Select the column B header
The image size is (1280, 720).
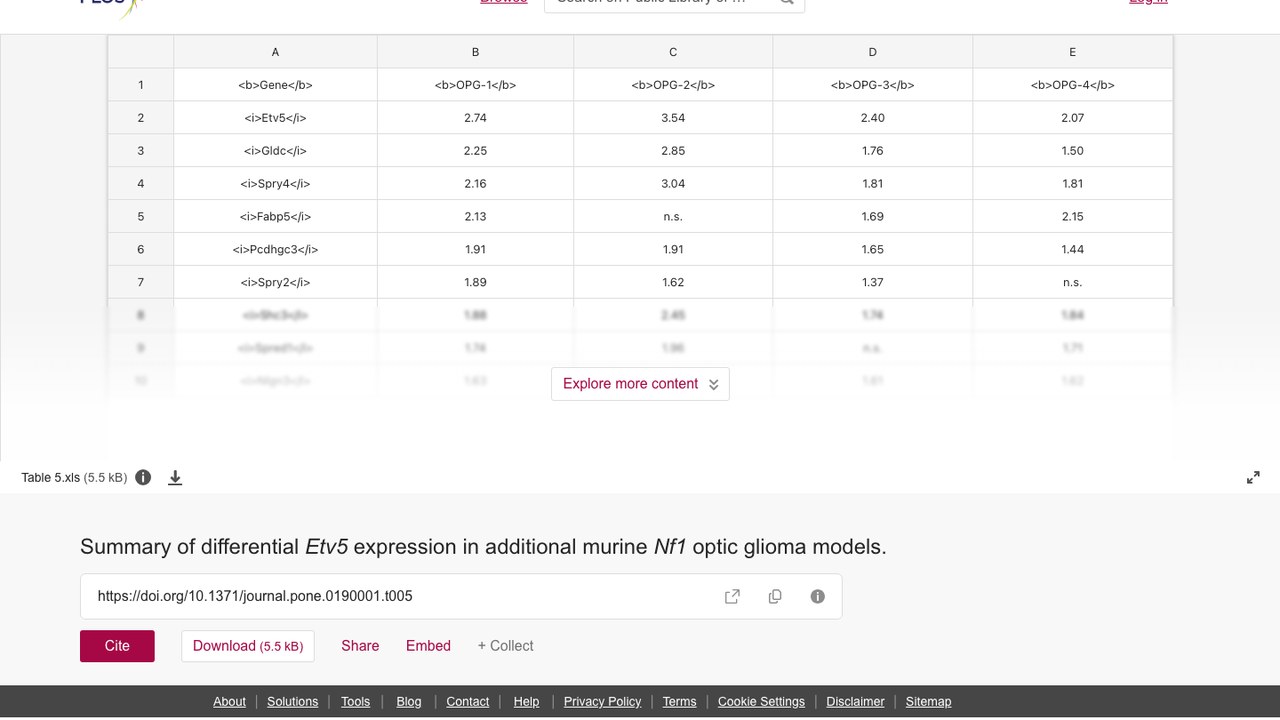475,52
